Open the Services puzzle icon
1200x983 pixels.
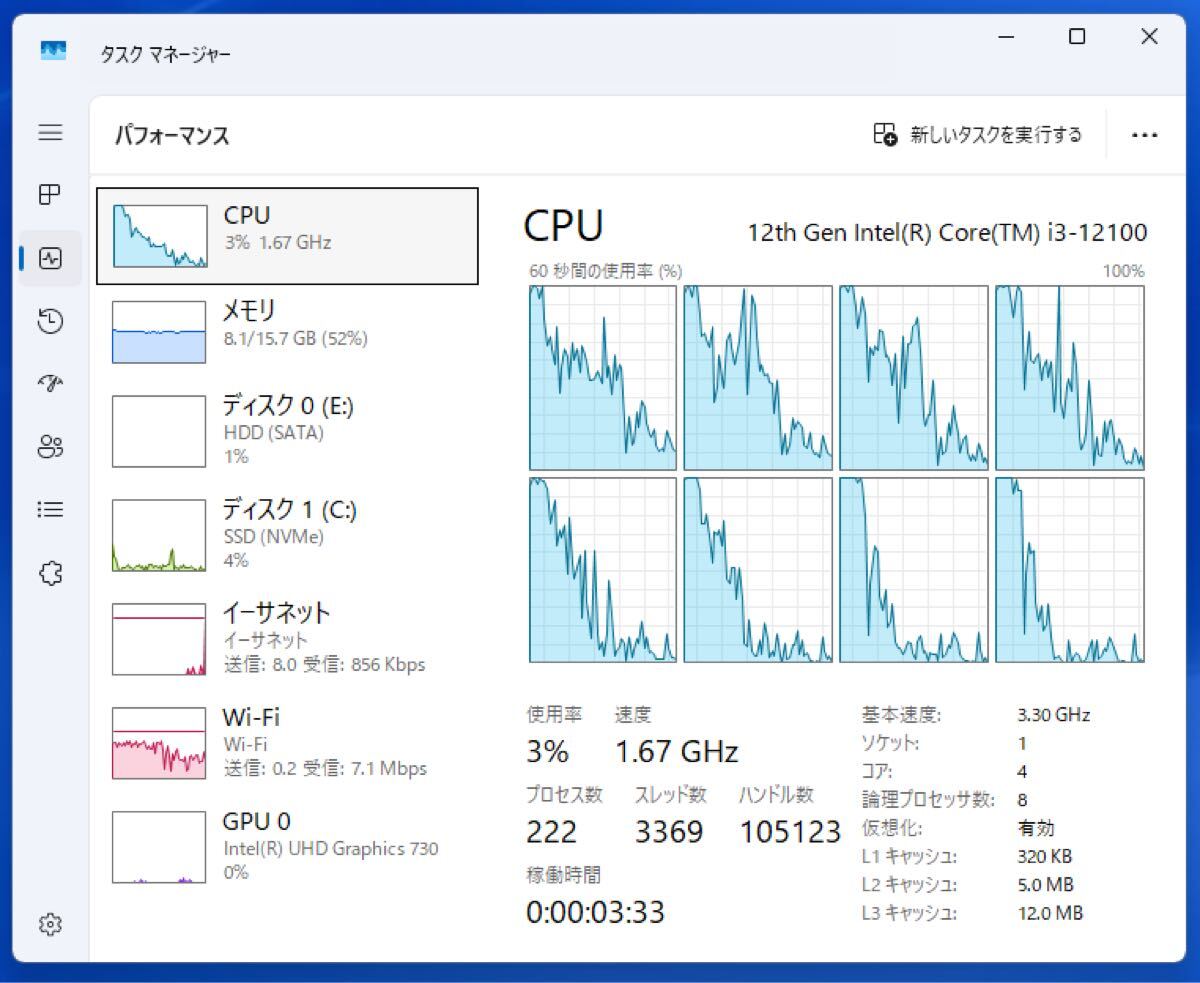pos(50,573)
